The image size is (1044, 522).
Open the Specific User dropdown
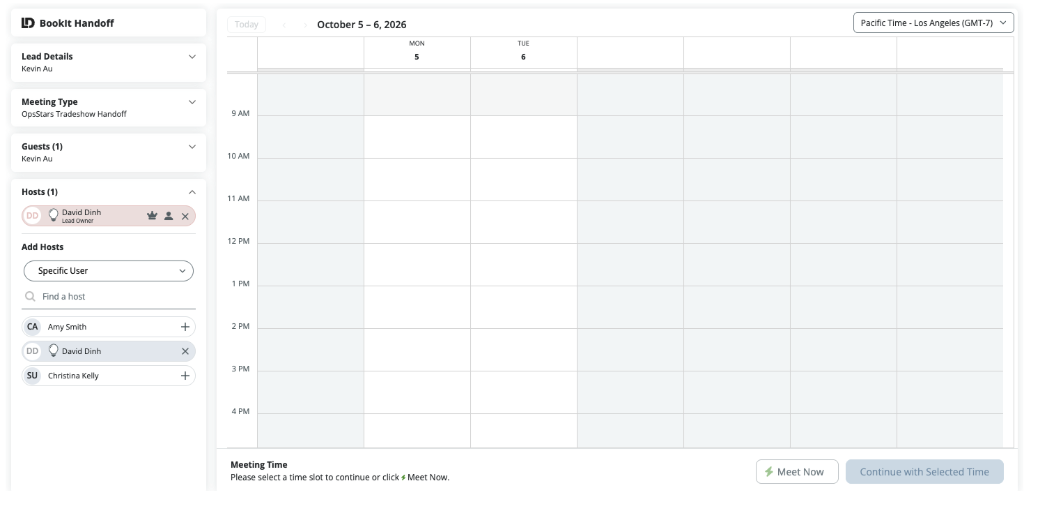coord(109,271)
